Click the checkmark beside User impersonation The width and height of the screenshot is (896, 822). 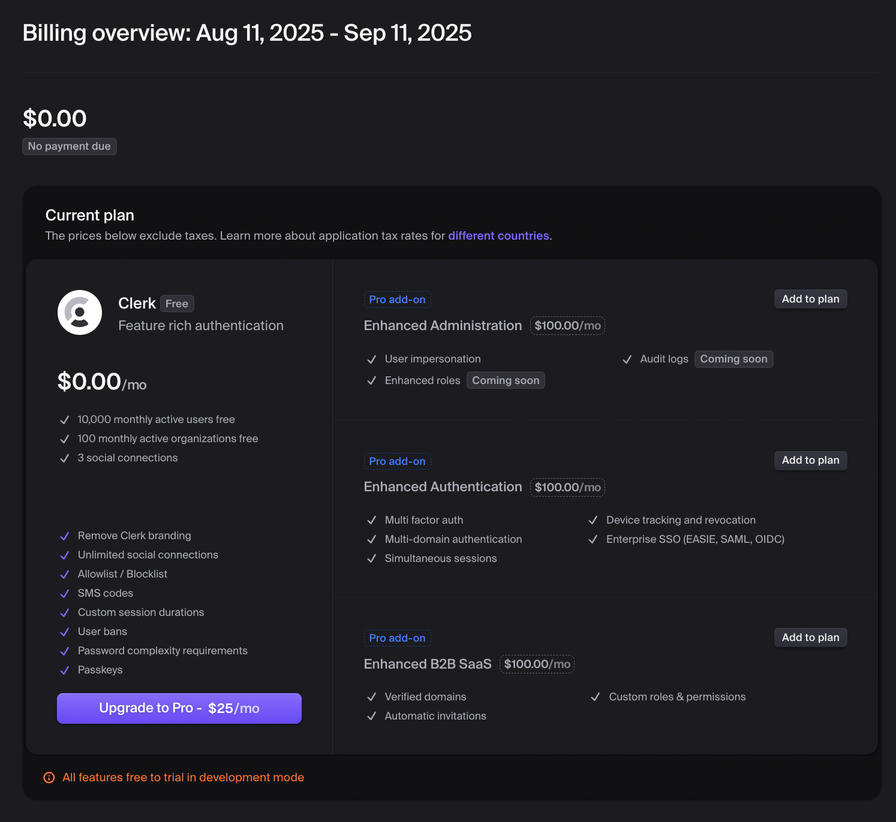coord(372,359)
